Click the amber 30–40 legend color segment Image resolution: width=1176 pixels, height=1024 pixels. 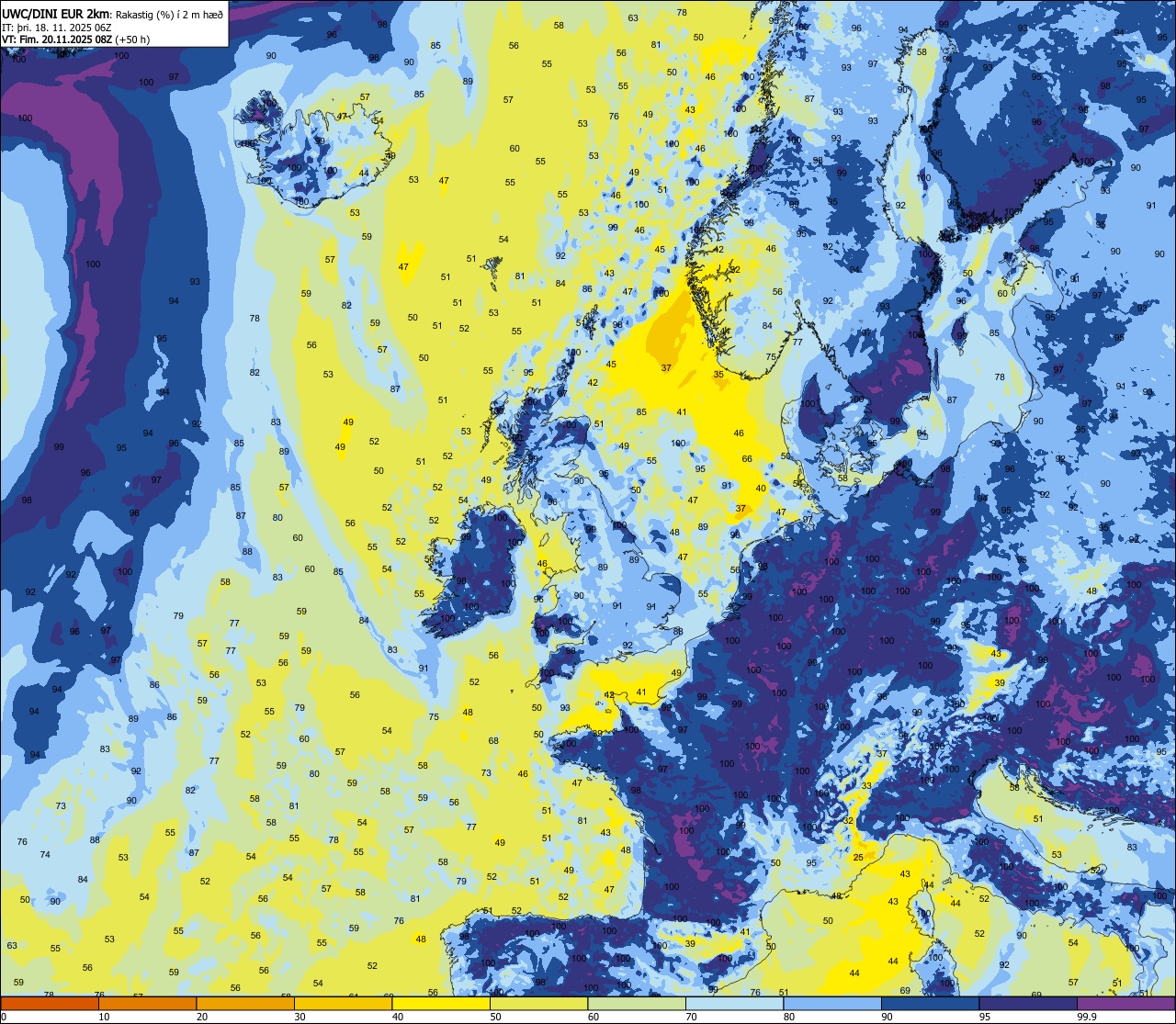click(344, 1003)
